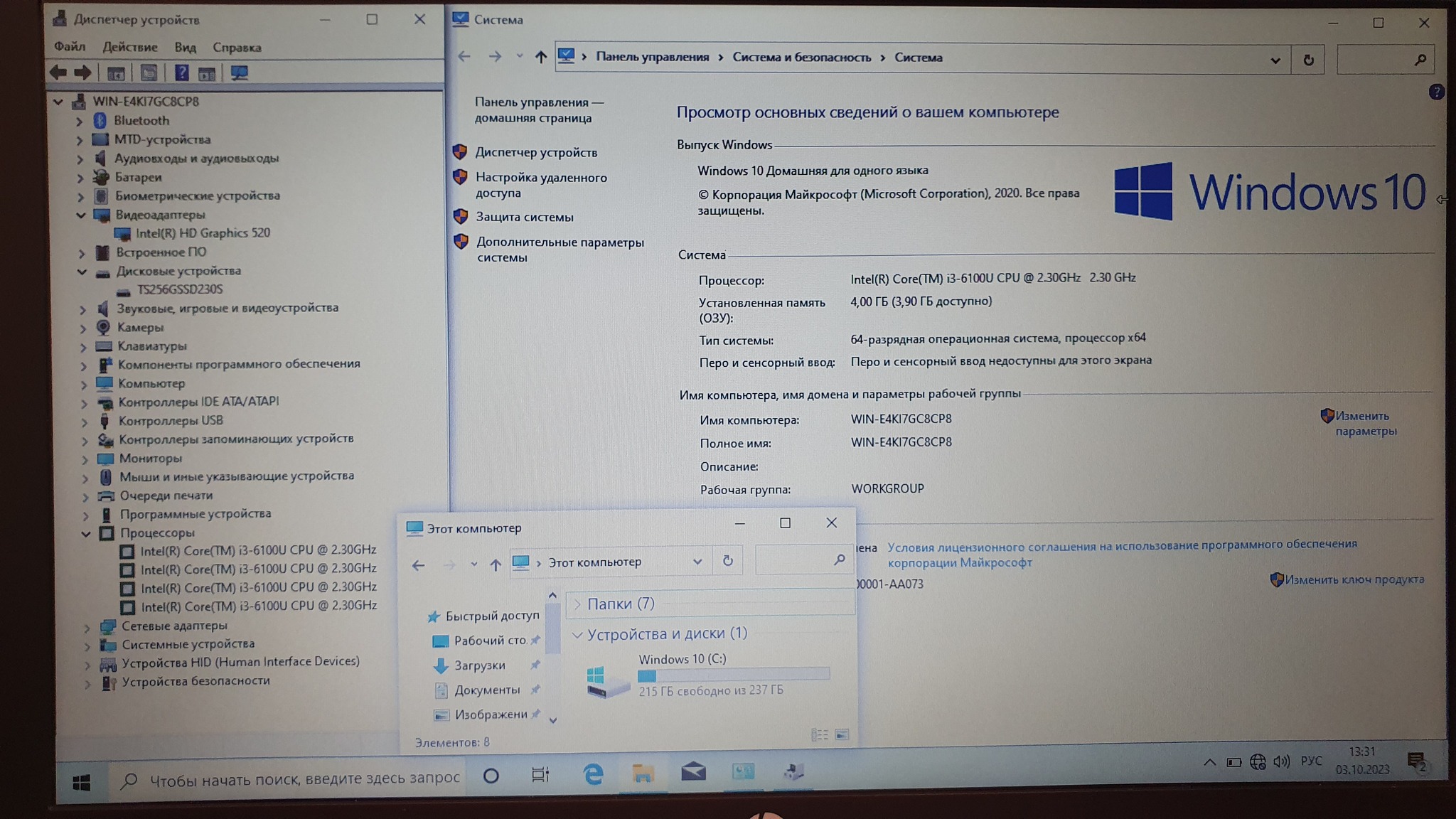Switch to details list view in This PC
This screenshot has height=819, width=1456.
[819, 734]
